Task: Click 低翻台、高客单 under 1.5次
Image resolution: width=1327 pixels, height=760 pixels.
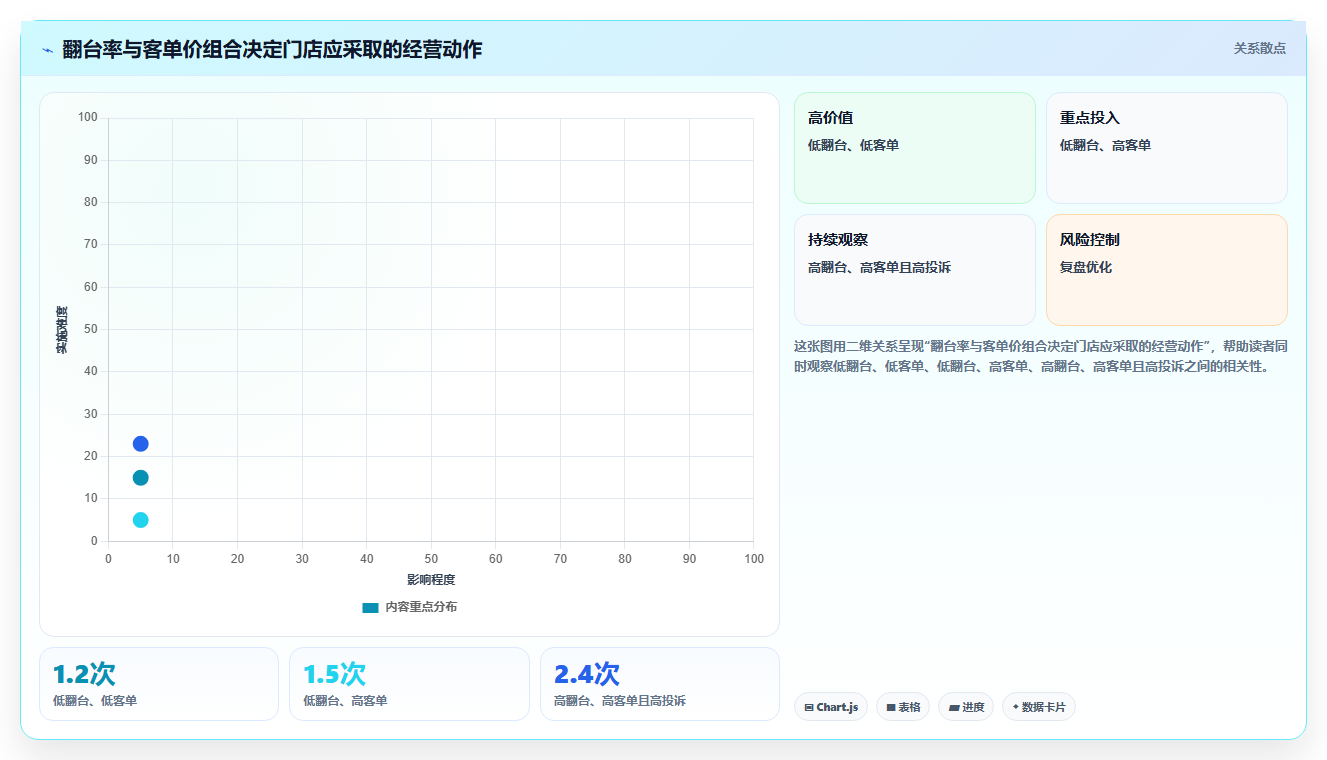Action: [x=345, y=701]
